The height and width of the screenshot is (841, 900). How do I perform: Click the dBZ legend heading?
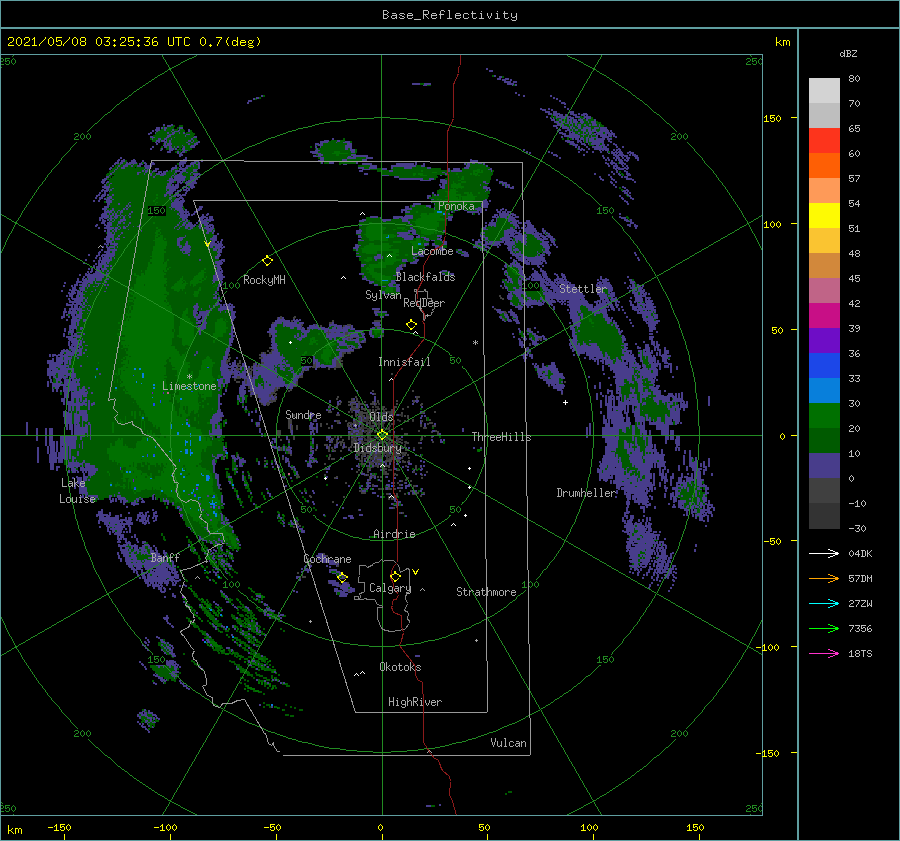click(848, 53)
